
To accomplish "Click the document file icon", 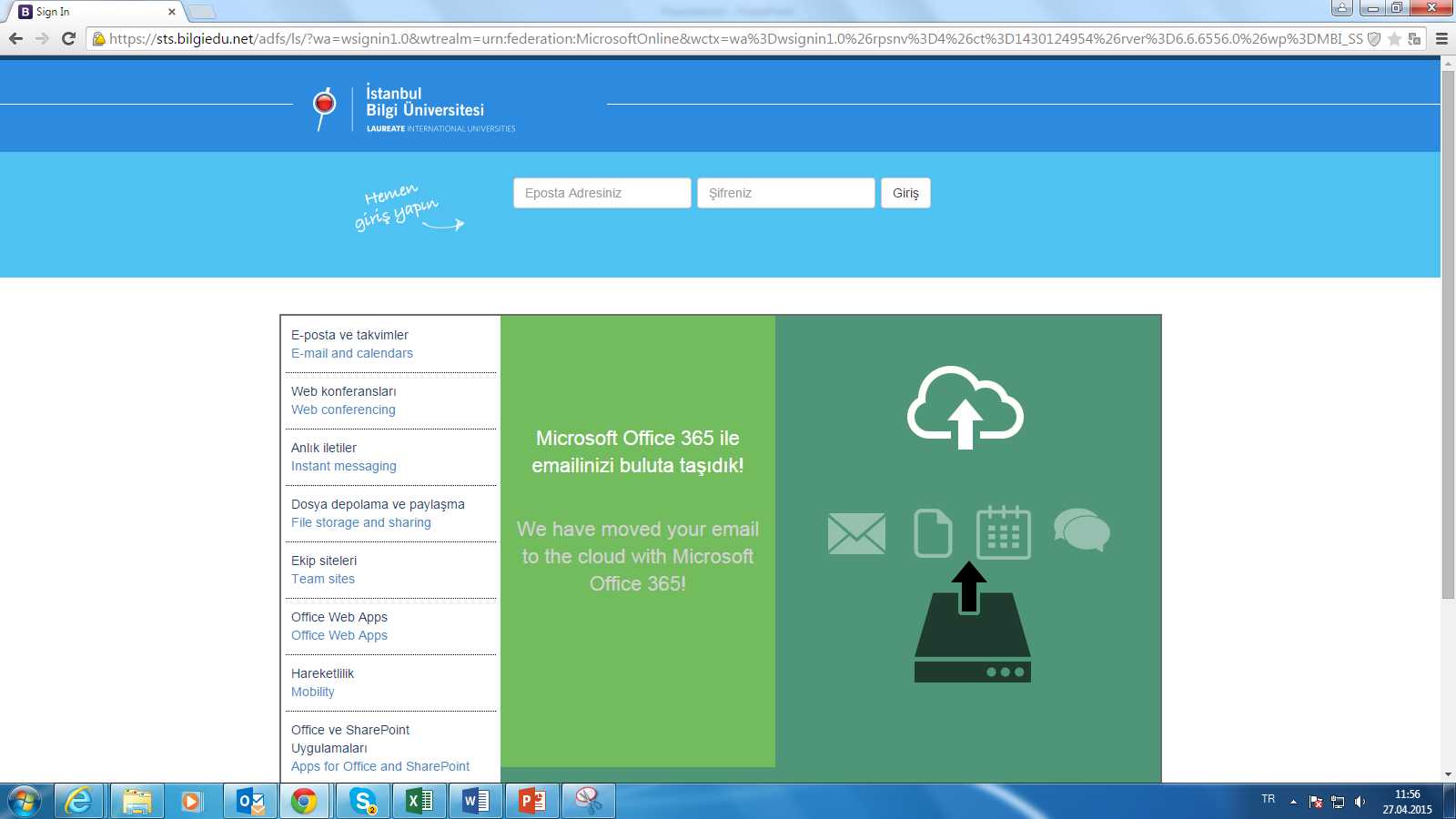I will click(x=933, y=532).
